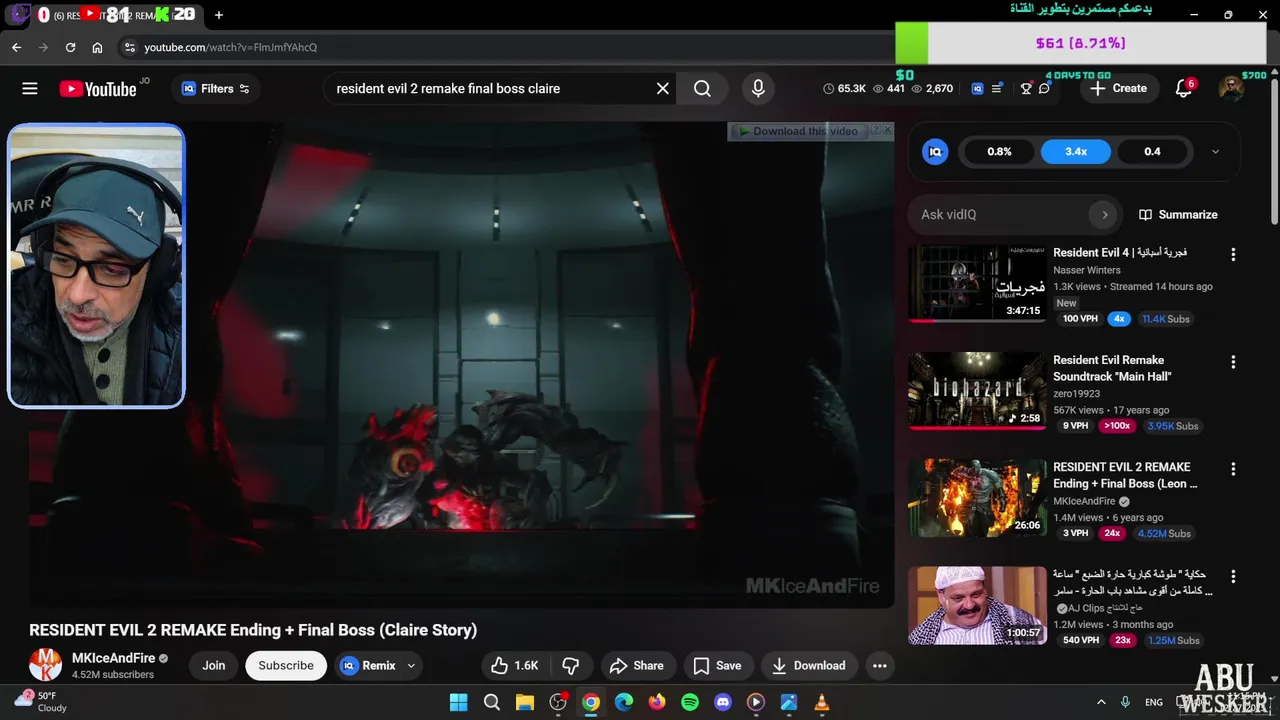Open Windows taskbar search

coord(492,702)
